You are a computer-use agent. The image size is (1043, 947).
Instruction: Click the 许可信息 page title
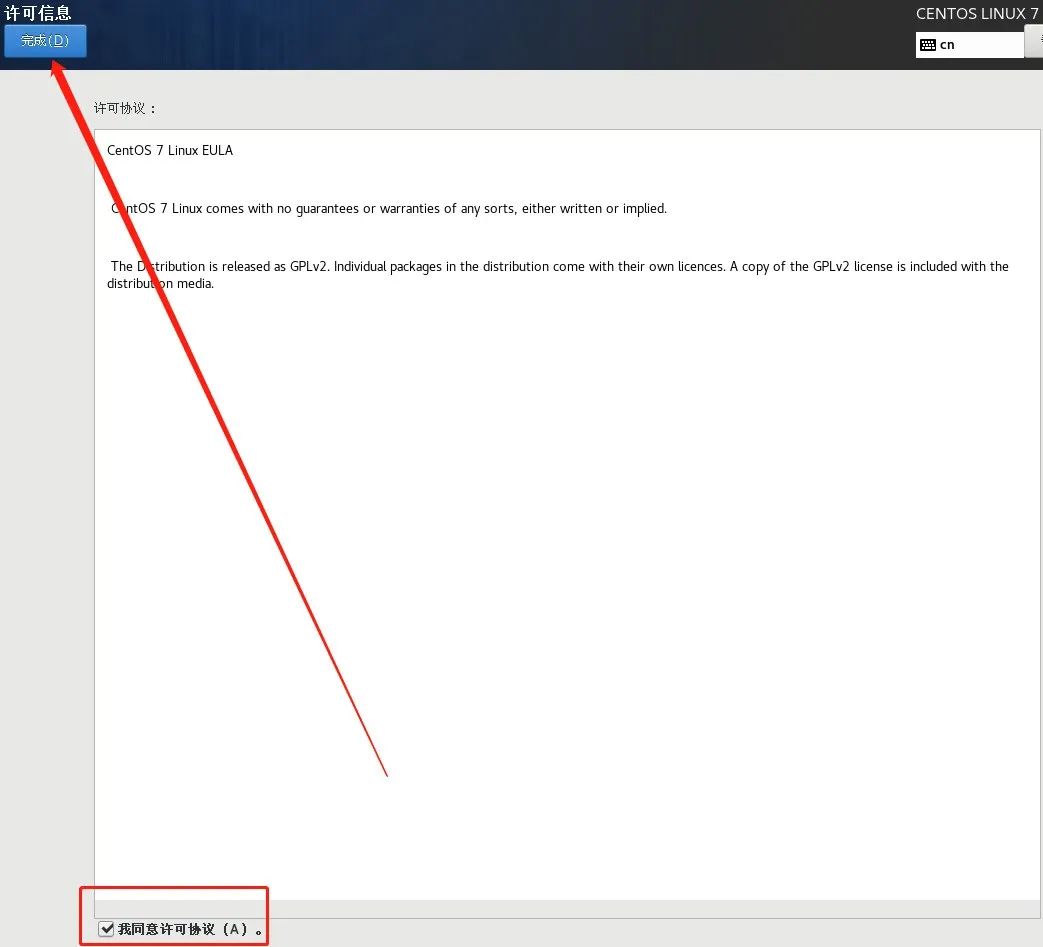click(x=37, y=13)
